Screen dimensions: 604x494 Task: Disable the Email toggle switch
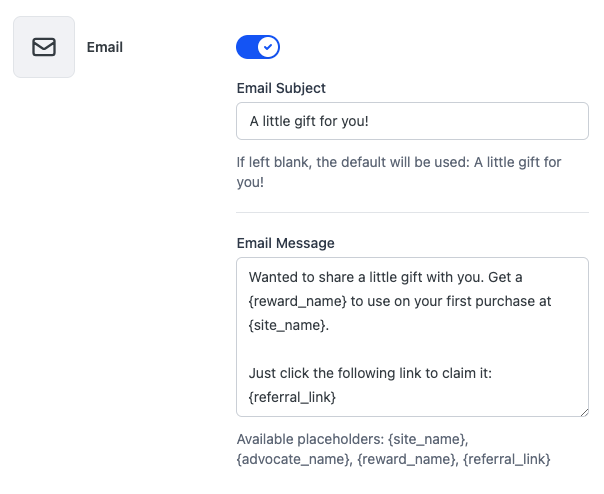(258, 47)
